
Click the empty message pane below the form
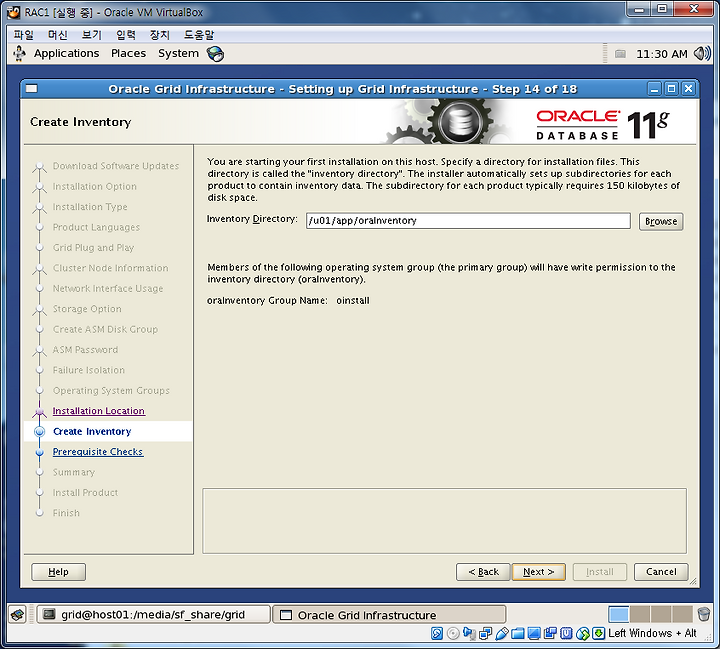pyautogui.click(x=444, y=521)
